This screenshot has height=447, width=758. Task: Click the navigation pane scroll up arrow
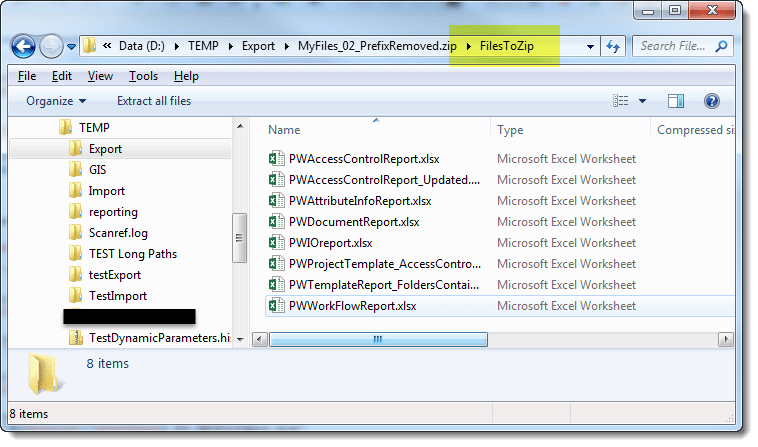pyautogui.click(x=240, y=127)
